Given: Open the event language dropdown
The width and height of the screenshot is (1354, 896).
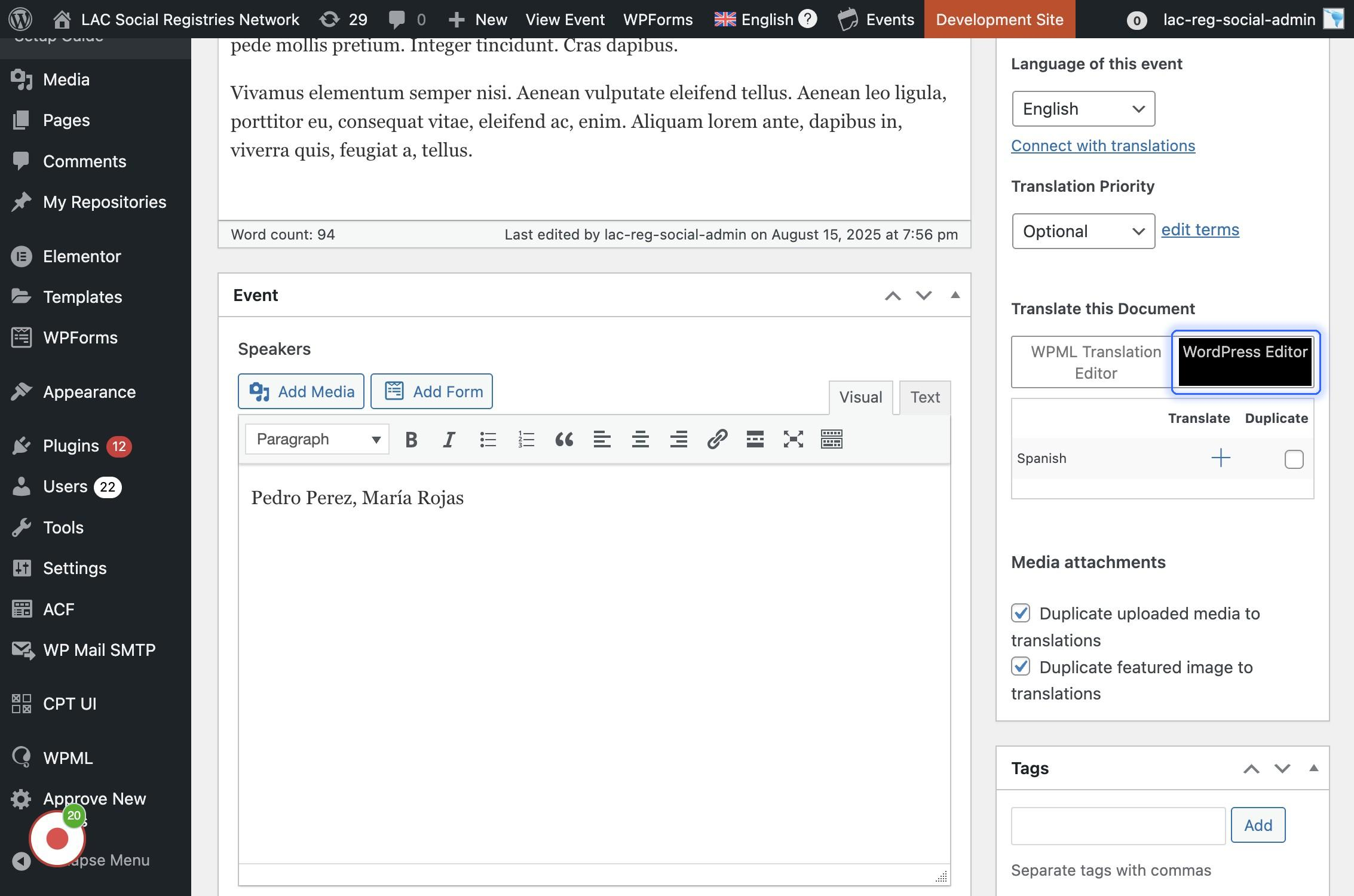Looking at the screenshot, I should 1083,109.
